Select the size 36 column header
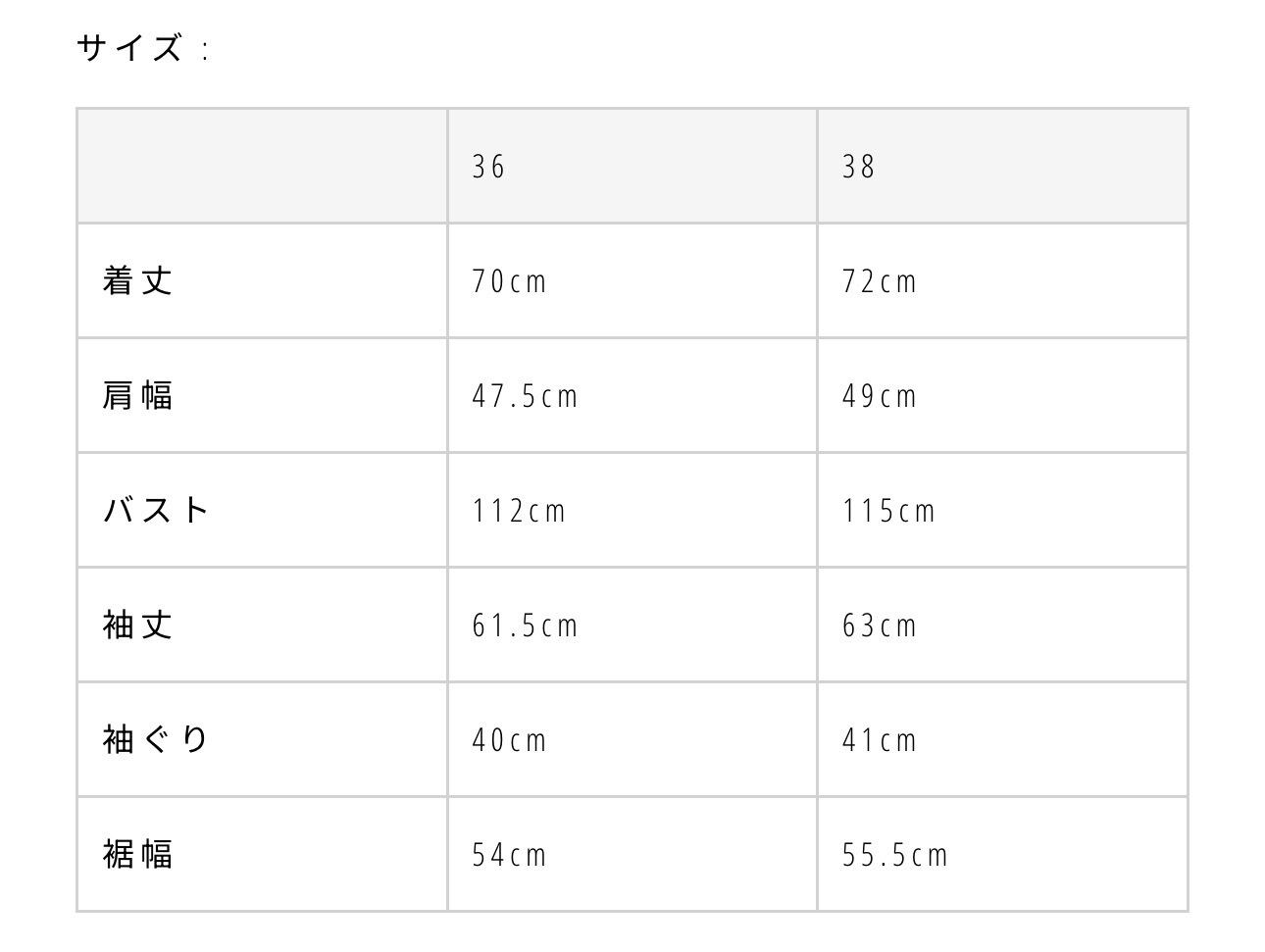Viewport: 1265px width, 952px height. [488, 167]
